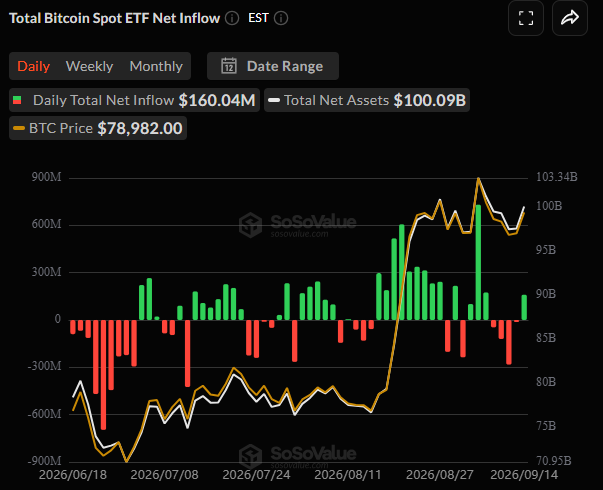Click the calendar icon in Date Range
Screen dimensions: 603x490
tap(229, 66)
